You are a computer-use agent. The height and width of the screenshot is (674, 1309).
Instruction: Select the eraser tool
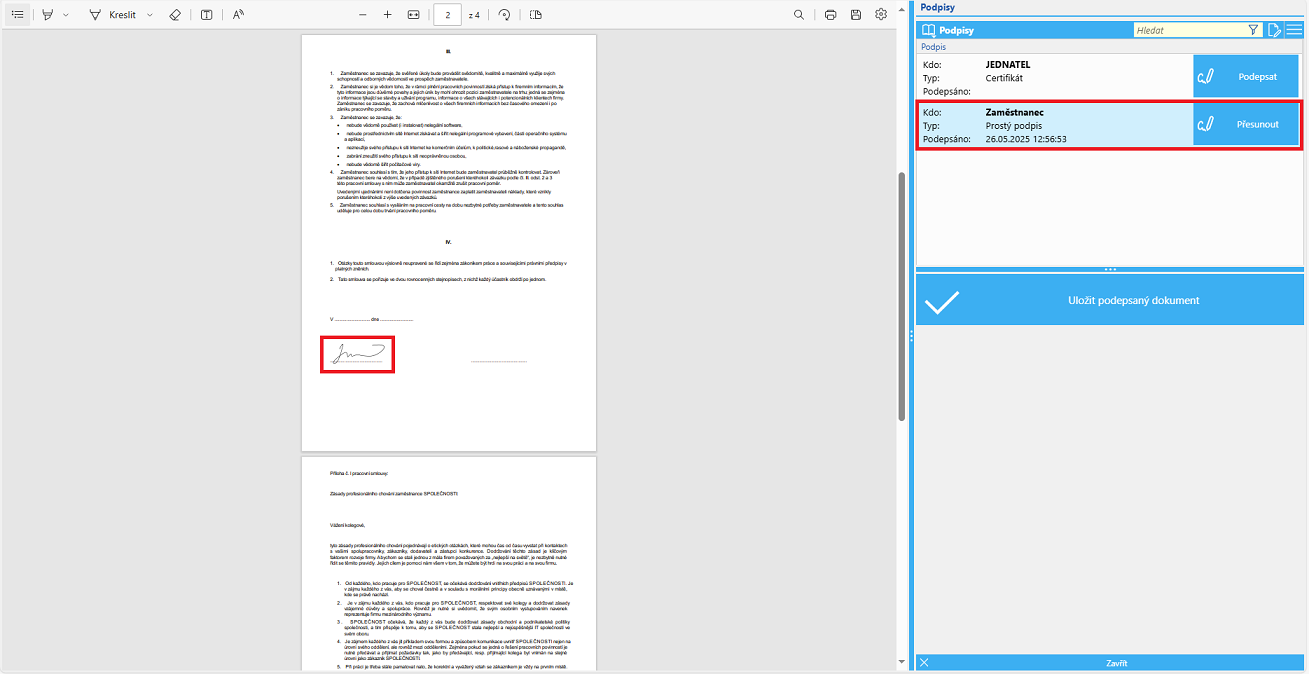coord(175,15)
